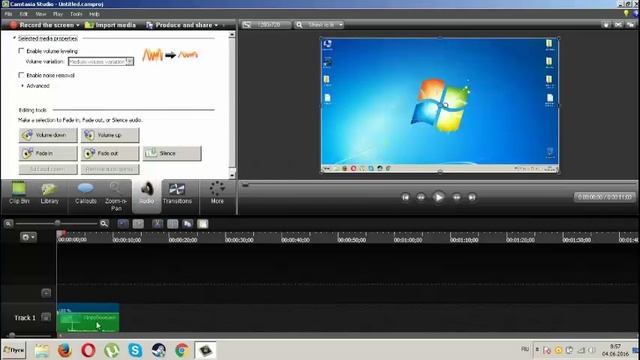Step backward one frame

[x=421, y=197]
